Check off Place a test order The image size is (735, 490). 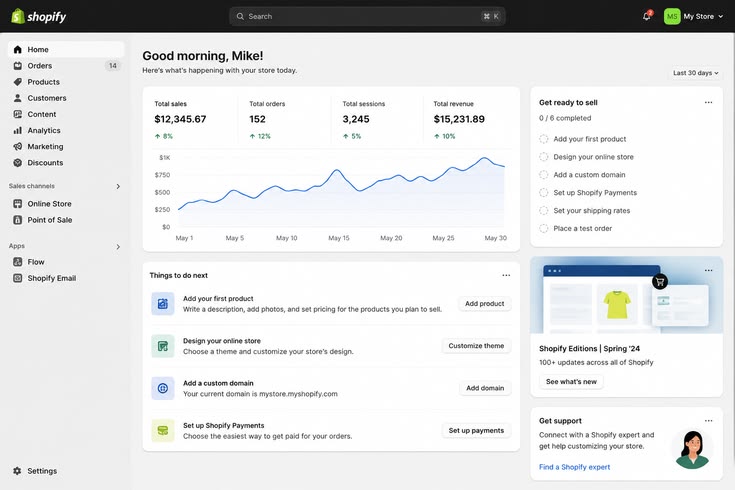pyautogui.click(x=544, y=228)
